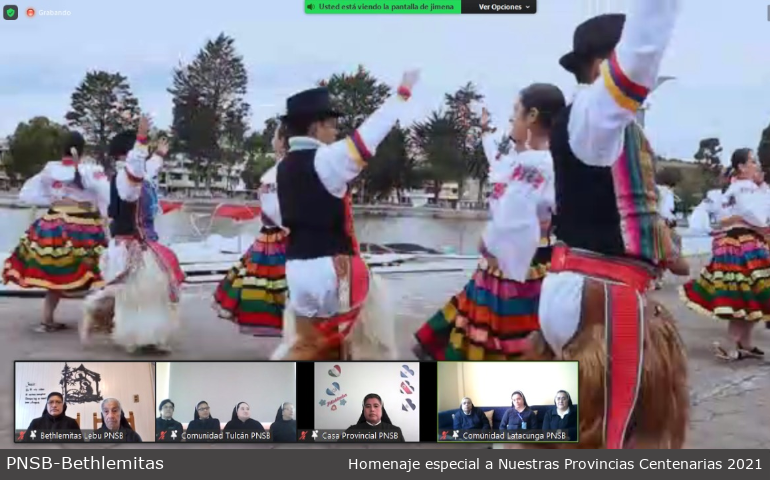Screen dimensions: 770x480
Task: Select the Bethlemitas Lebu PNSB video thumbnail
Action: click(85, 398)
